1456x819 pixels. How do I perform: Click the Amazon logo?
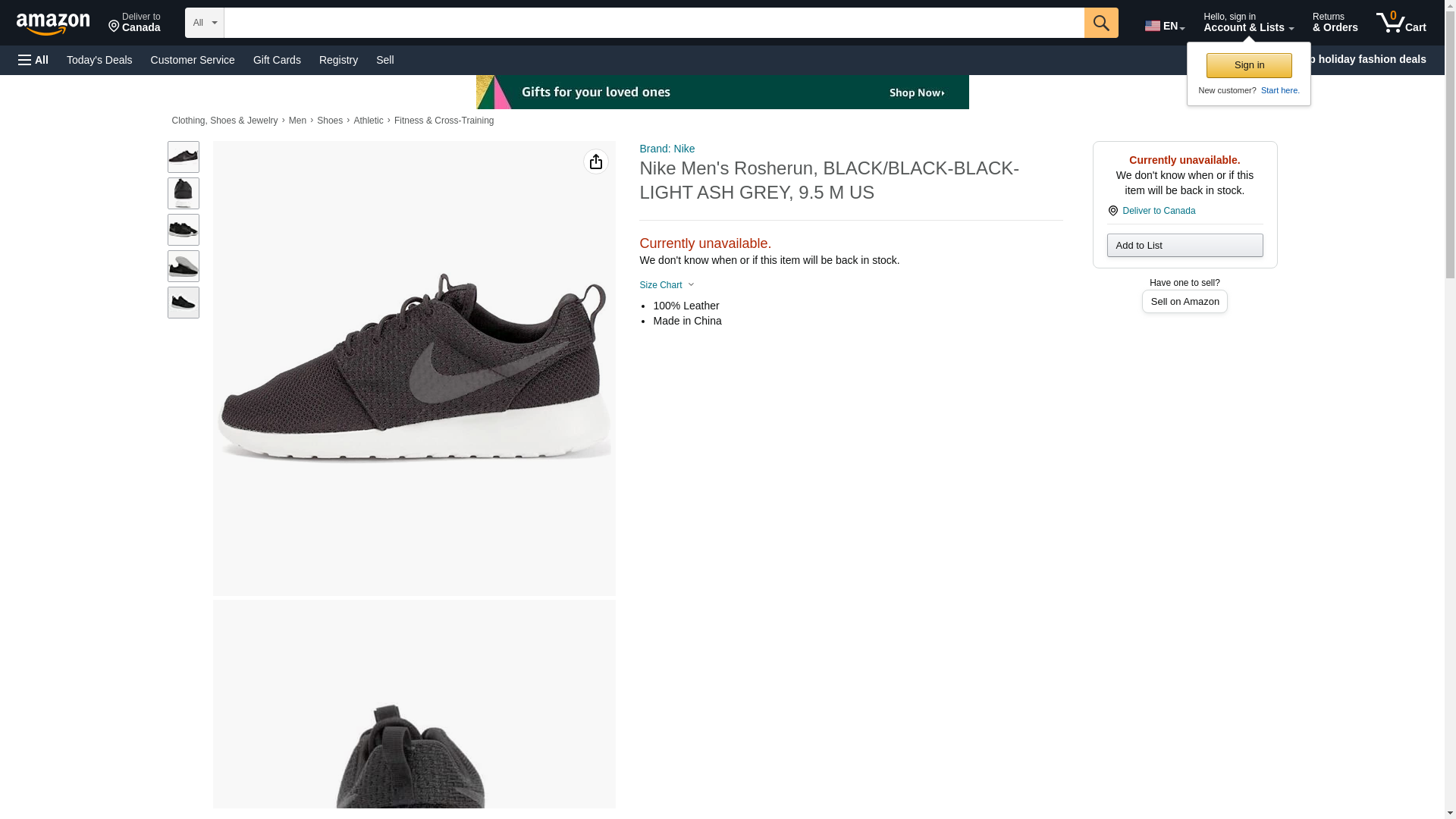coord(53,24)
